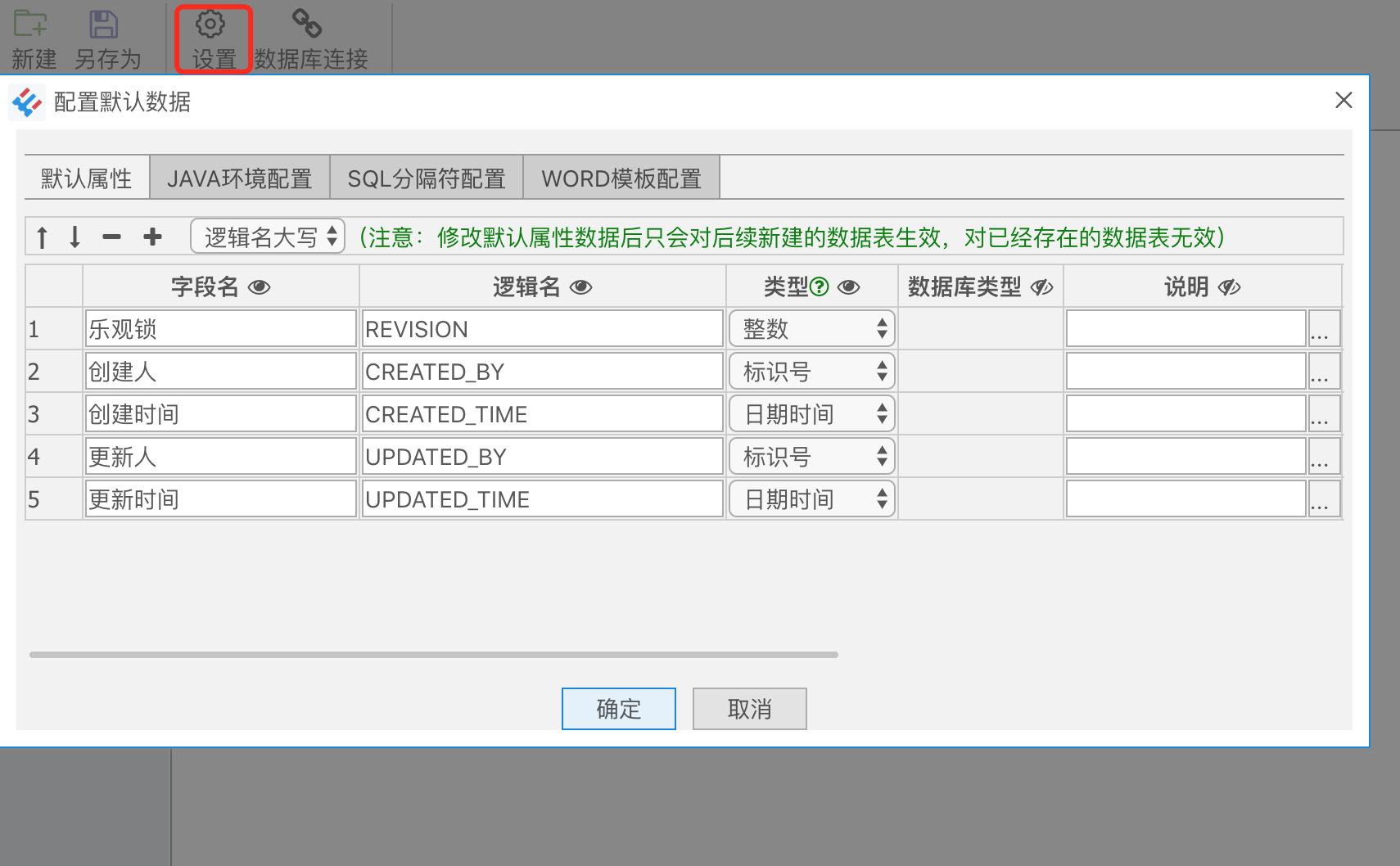Close the 配置默认数据 dialog

[1344, 101]
